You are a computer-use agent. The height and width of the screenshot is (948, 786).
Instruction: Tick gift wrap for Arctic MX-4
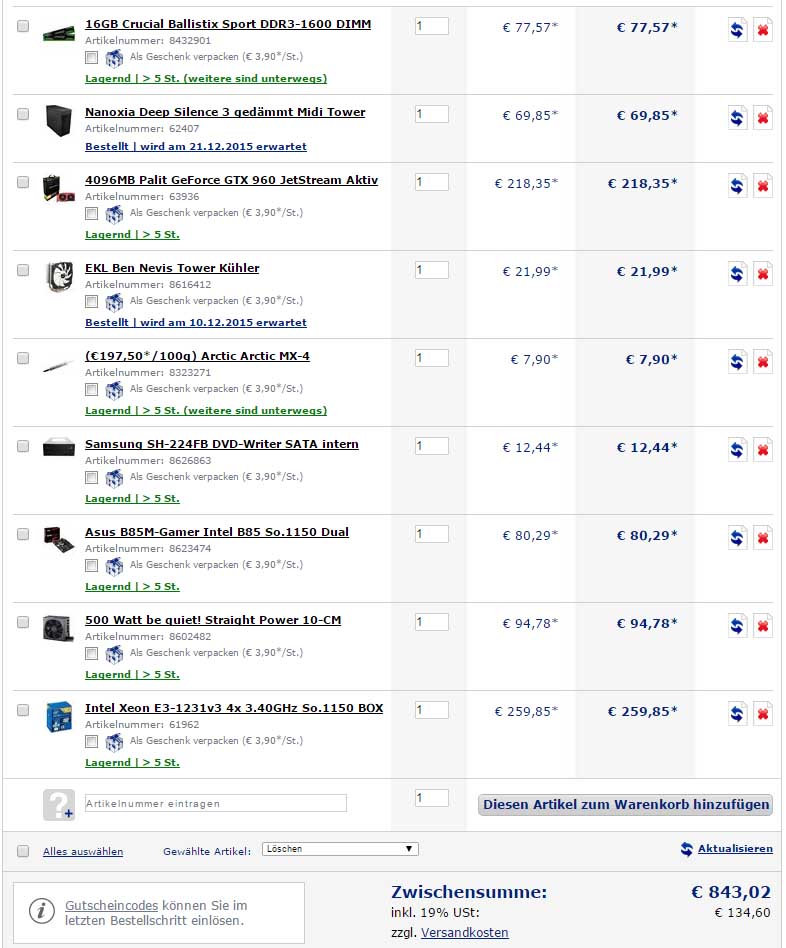[91, 389]
